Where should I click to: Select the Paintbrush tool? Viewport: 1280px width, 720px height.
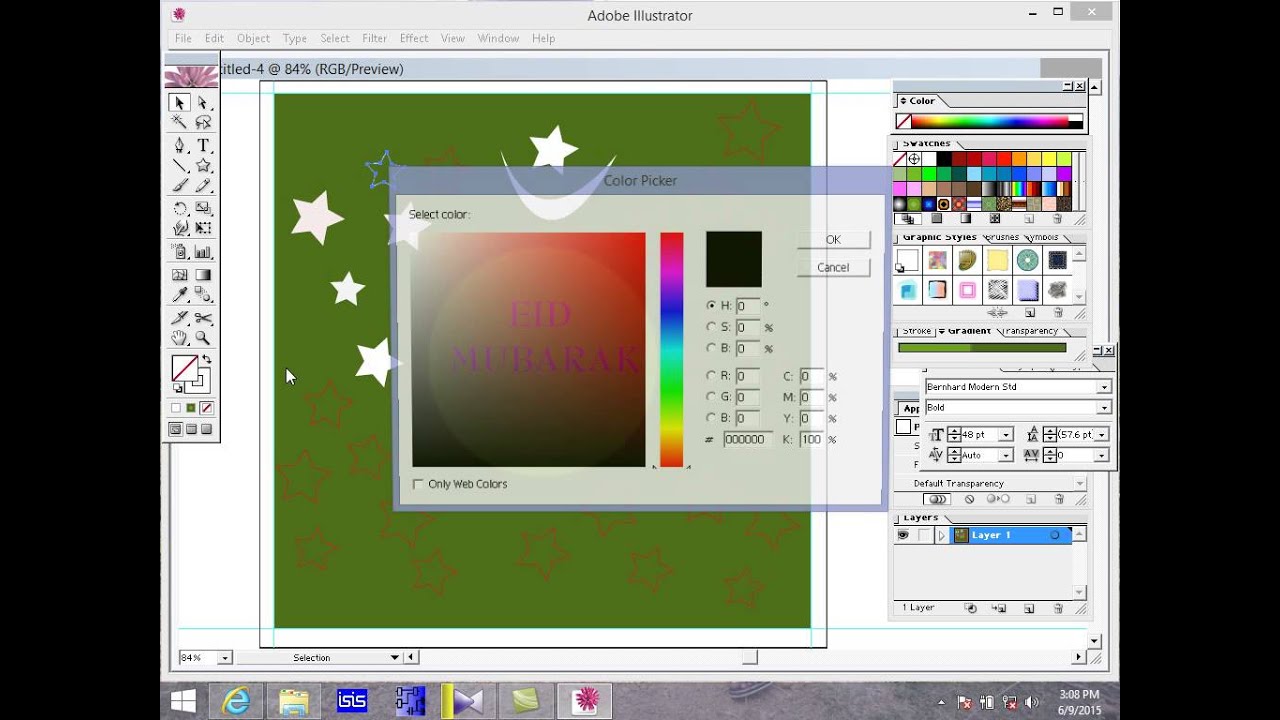(179, 185)
